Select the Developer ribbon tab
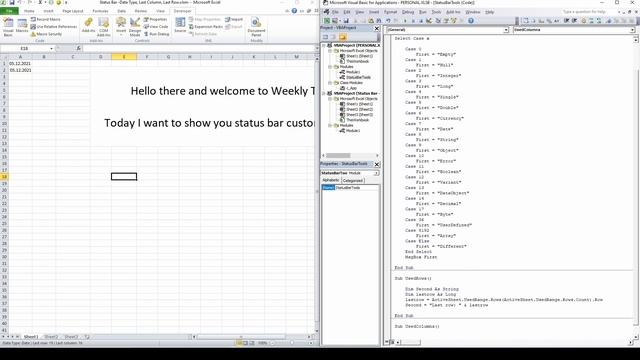 click(182, 11)
